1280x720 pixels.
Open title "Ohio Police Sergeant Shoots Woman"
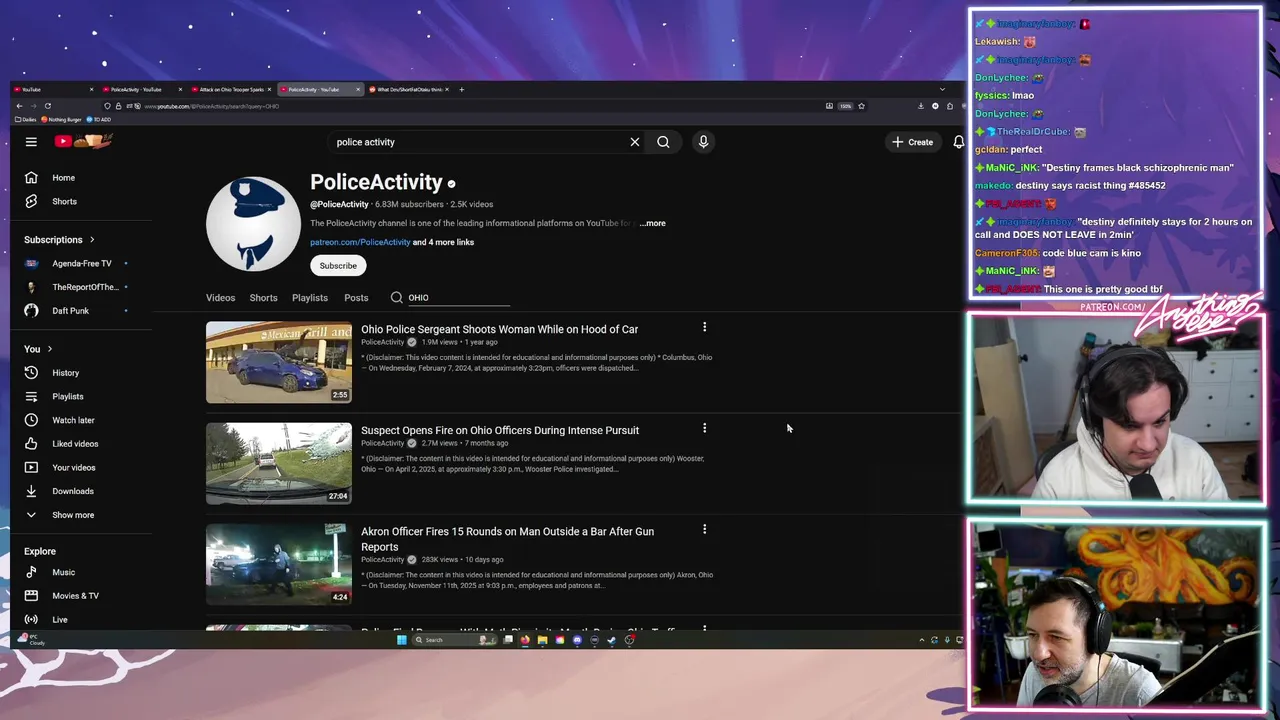click(499, 329)
